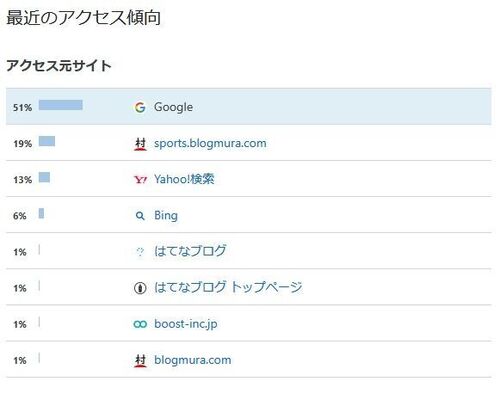
Task: Click the Bing magnifier icon
Action: click(140, 216)
